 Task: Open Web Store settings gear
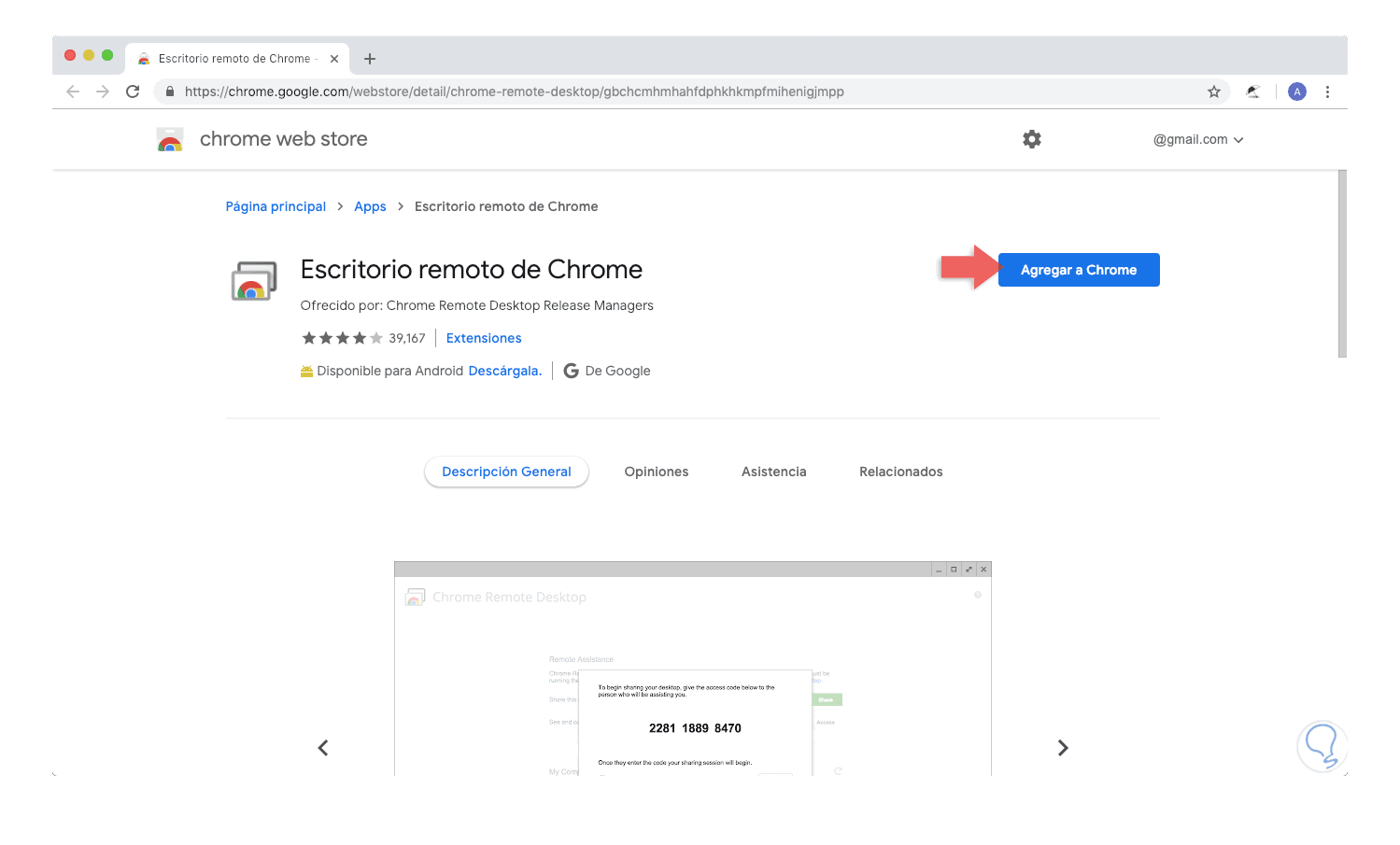click(x=1032, y=139)
